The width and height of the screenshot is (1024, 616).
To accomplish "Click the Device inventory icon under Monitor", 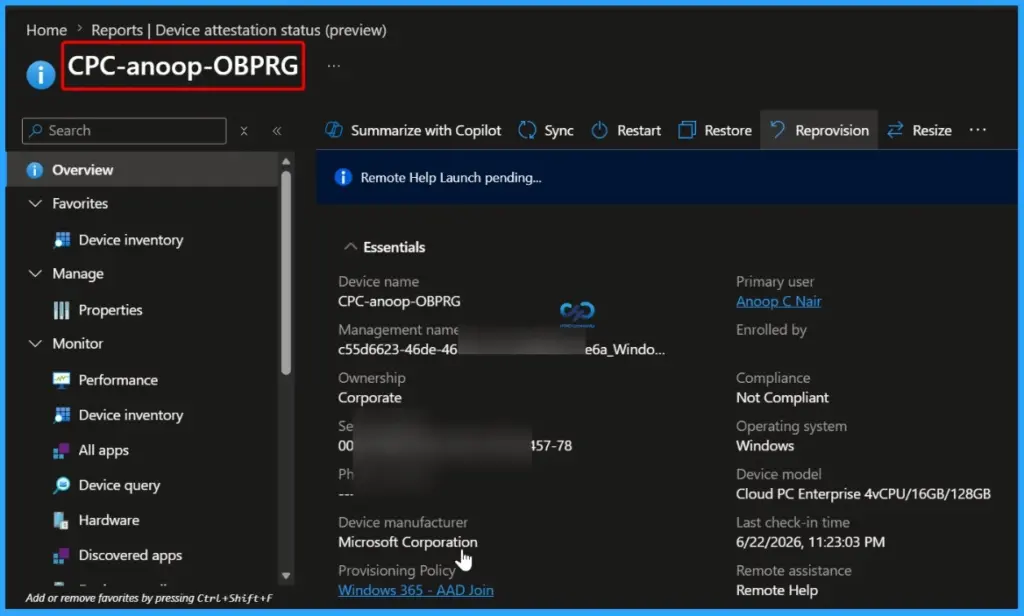I will [x=62, y=415].
